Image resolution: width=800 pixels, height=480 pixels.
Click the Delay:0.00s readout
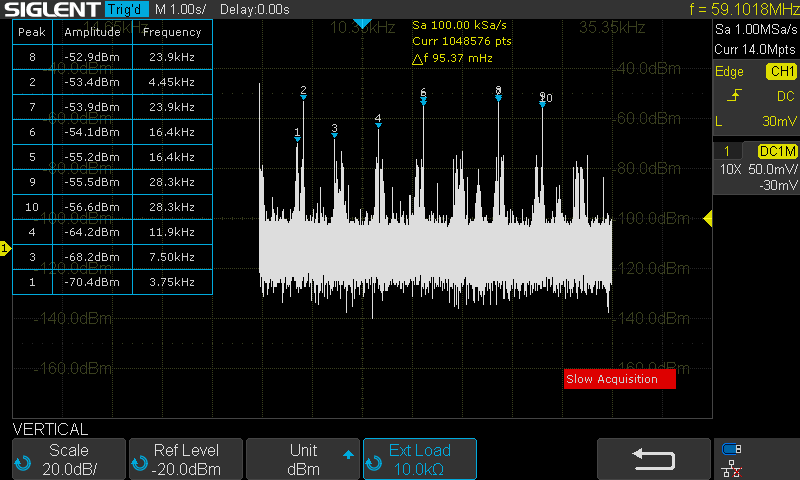click(255, 10)
